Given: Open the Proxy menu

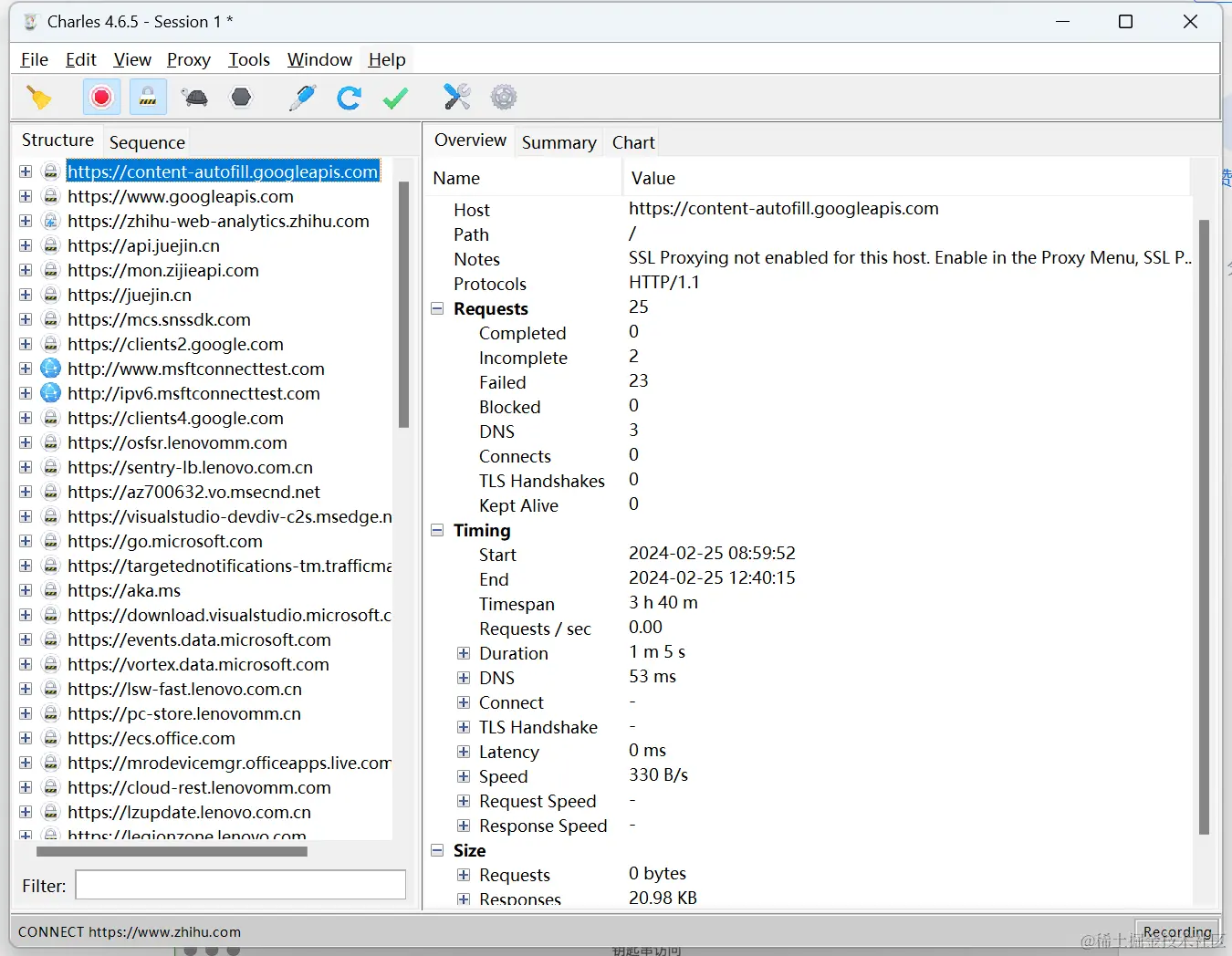Looking at the screenshot, I should [x=189, y=59].
